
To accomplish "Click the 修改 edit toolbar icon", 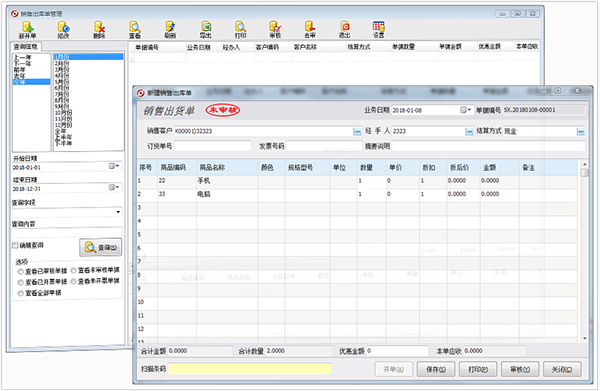I will point(63,30).
